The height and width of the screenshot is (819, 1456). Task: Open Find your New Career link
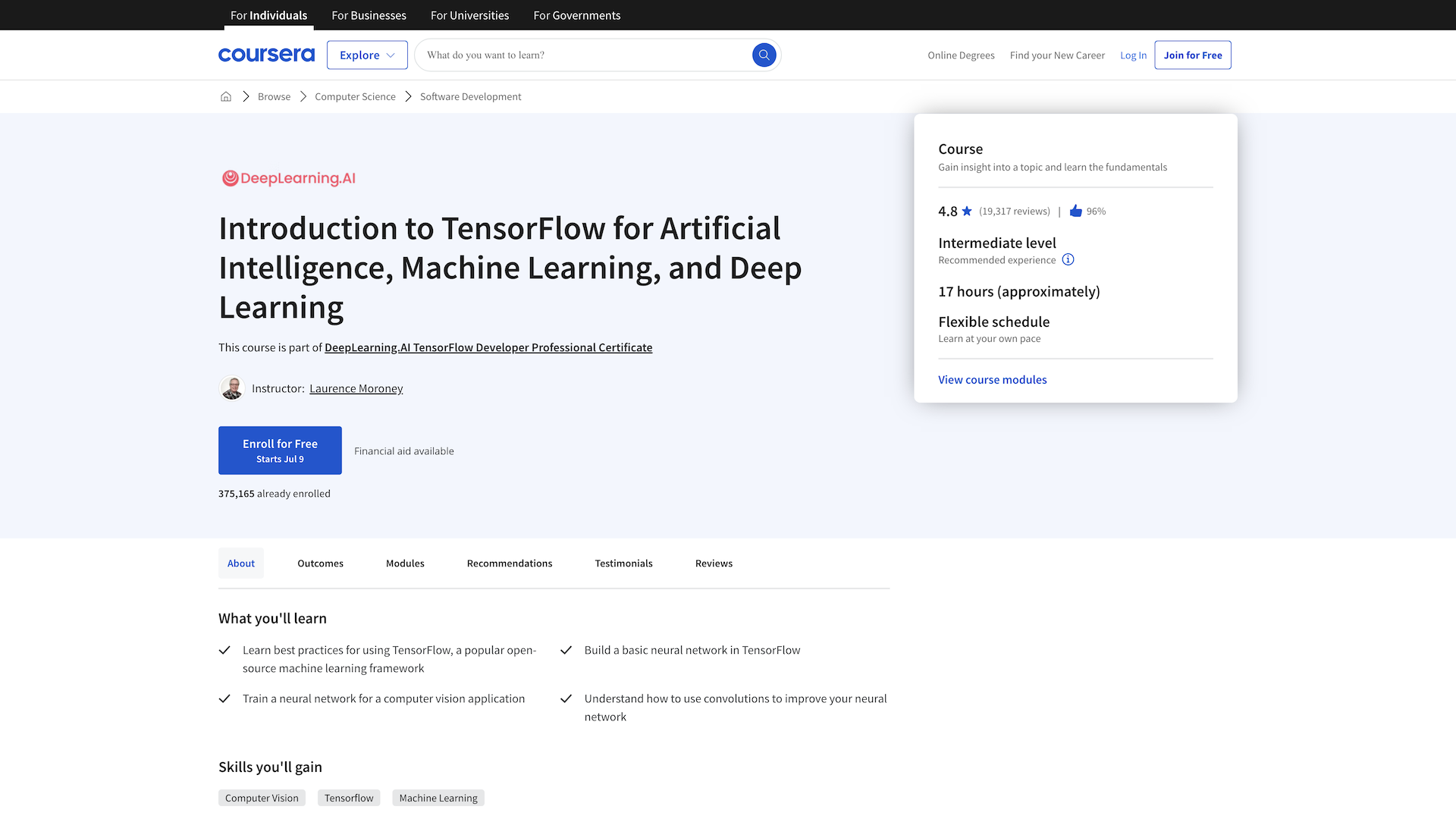pyautogui.click(x=1057, y=55)
